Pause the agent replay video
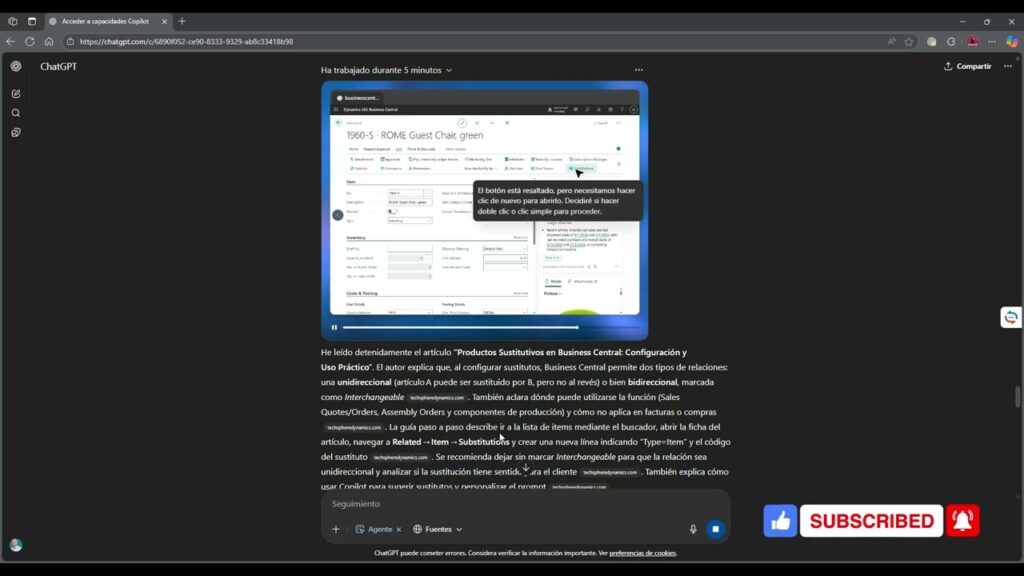 (334, 328)
